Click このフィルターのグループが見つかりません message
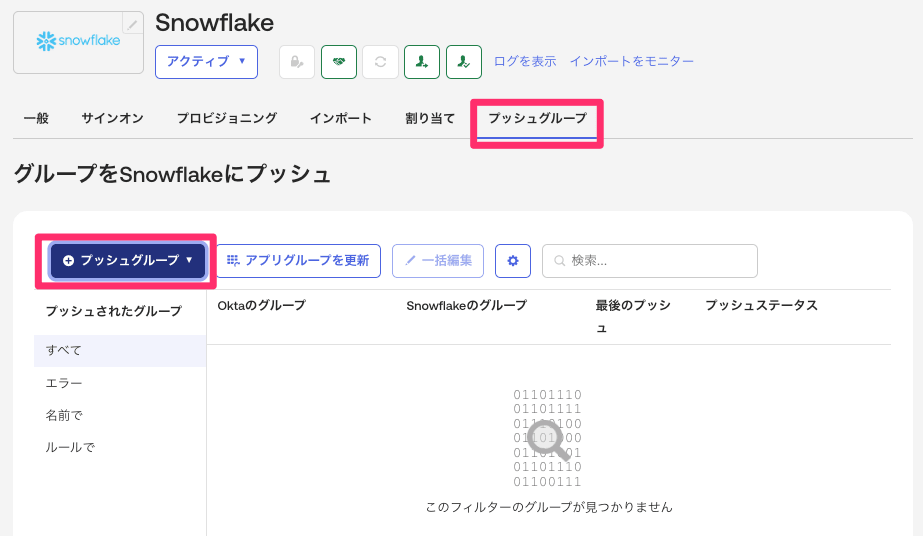 pyautogui.click(x=549, y=507)
